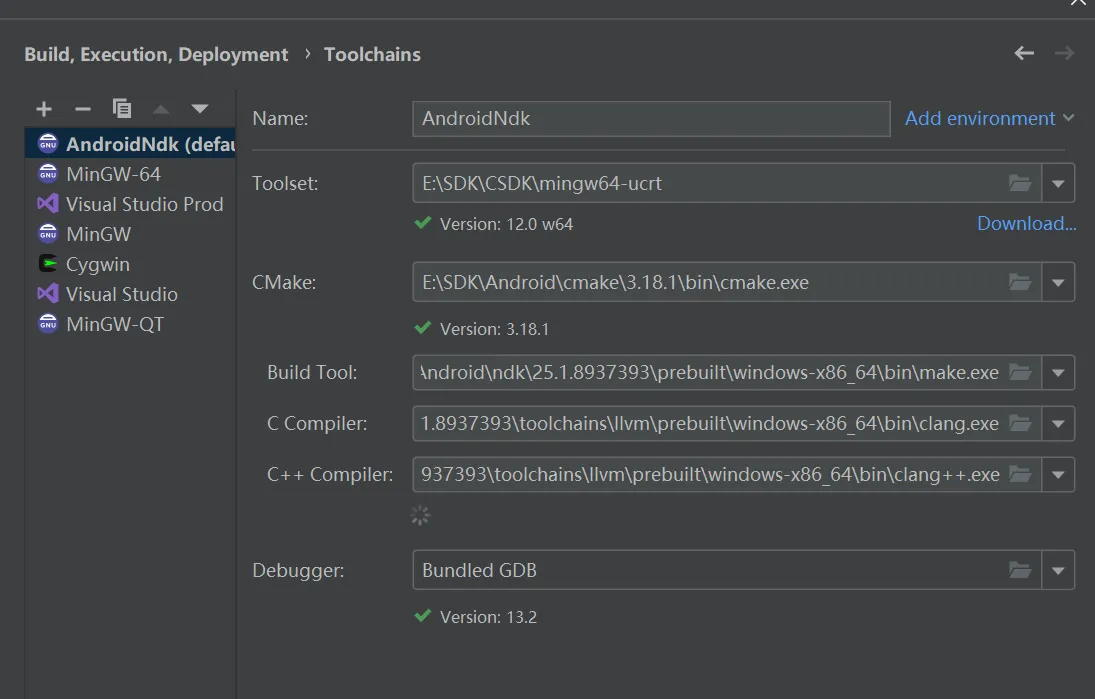
Task: Edit the Name field AndroidNdk
Action: coord(651,118)
